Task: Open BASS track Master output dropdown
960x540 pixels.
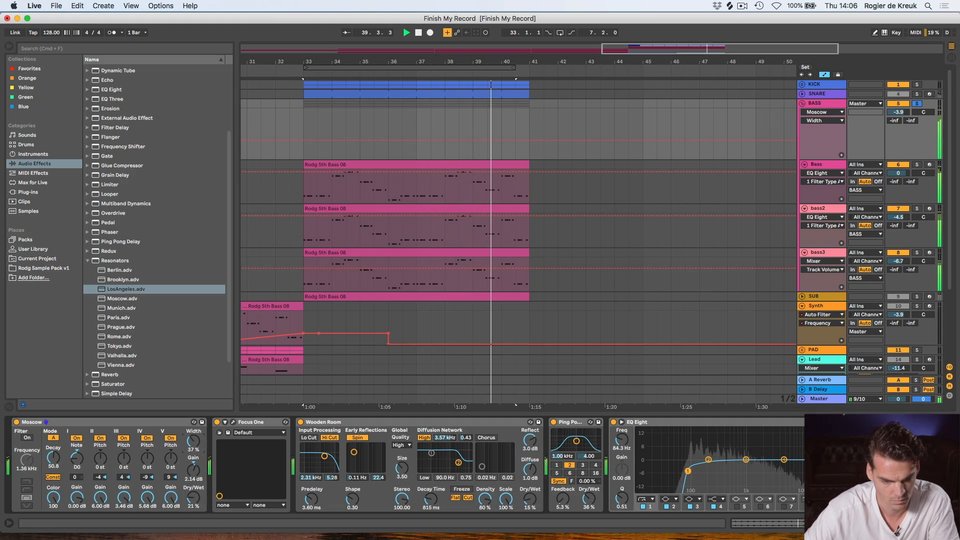Action: pos(865,103)
